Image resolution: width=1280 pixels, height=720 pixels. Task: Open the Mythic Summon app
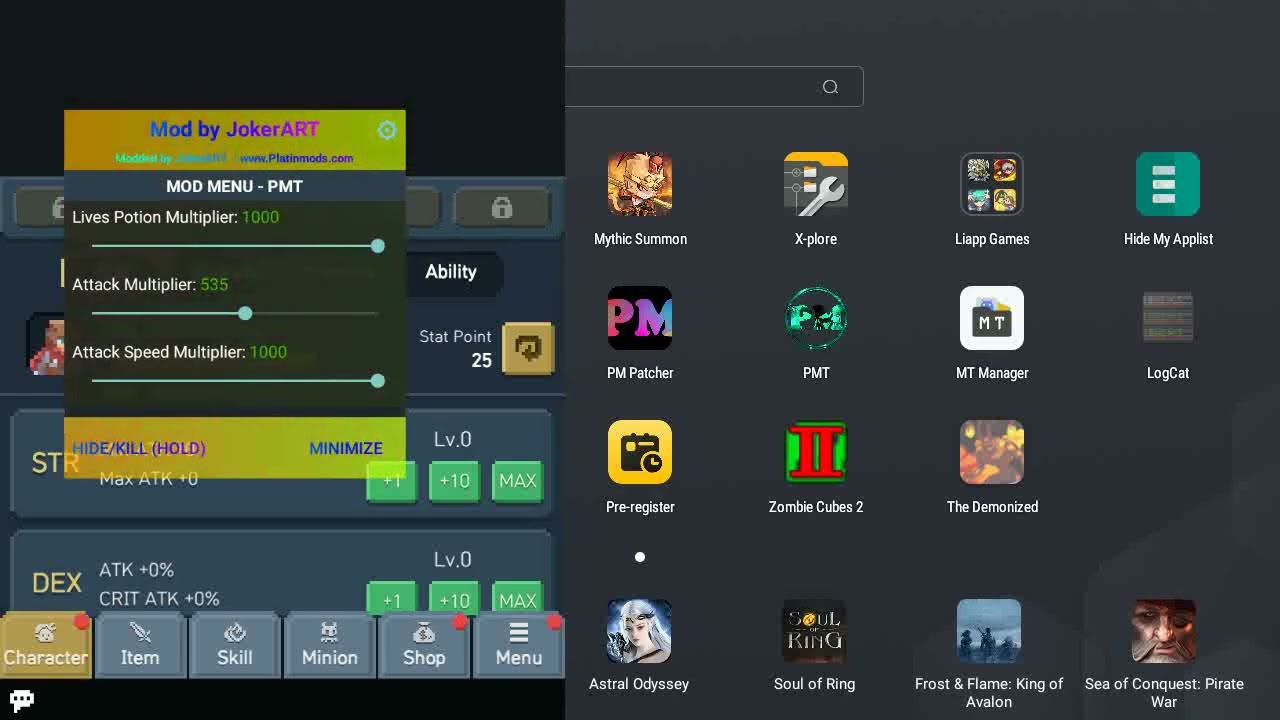click(x=640, y=184)
